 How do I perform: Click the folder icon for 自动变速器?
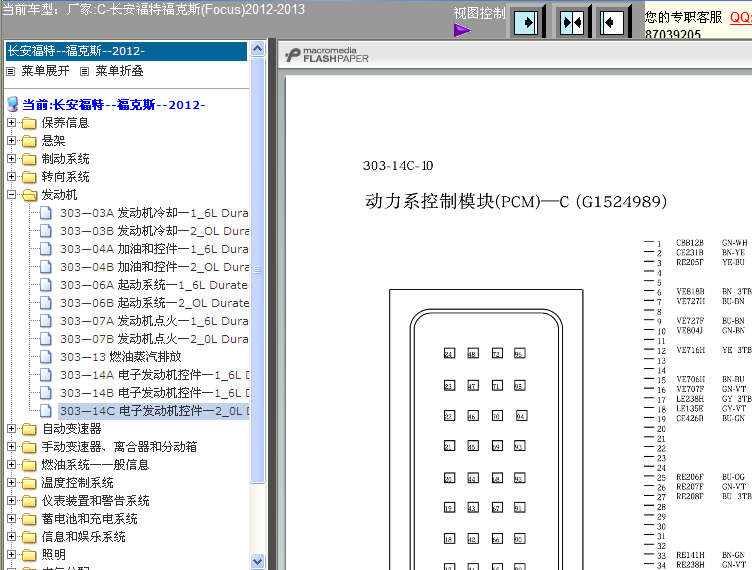29,429
